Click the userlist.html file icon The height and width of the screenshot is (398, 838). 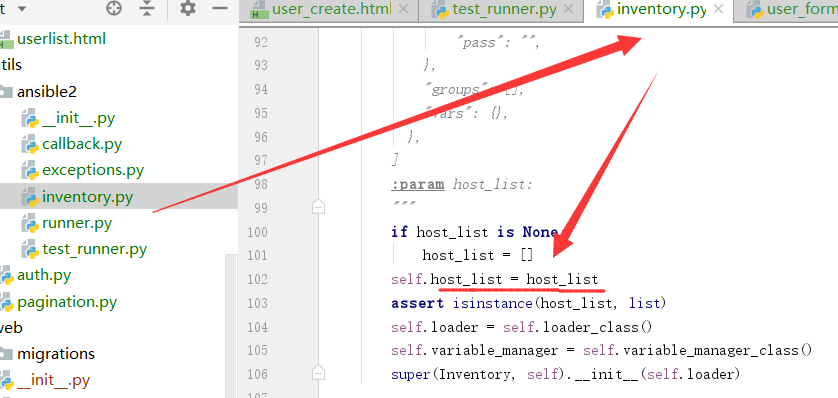coord(5,39)
